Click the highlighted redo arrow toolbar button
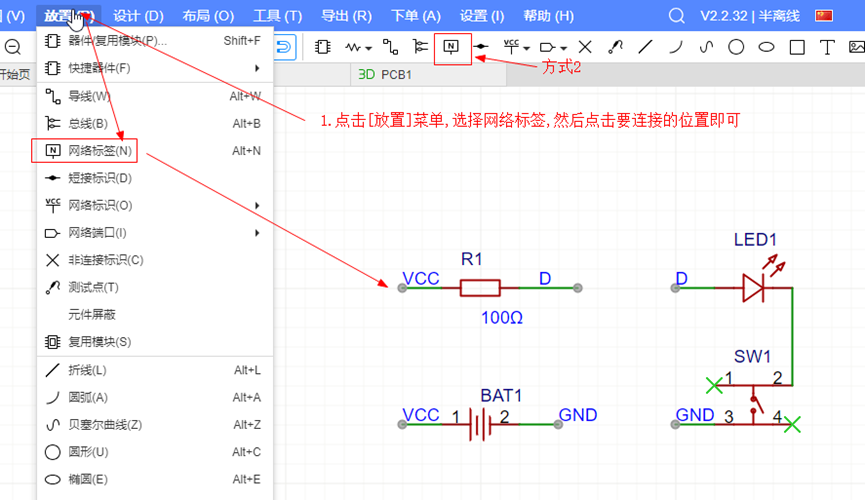Image resolution: width=865 pixels, height=500 pixels. (285, 47)
